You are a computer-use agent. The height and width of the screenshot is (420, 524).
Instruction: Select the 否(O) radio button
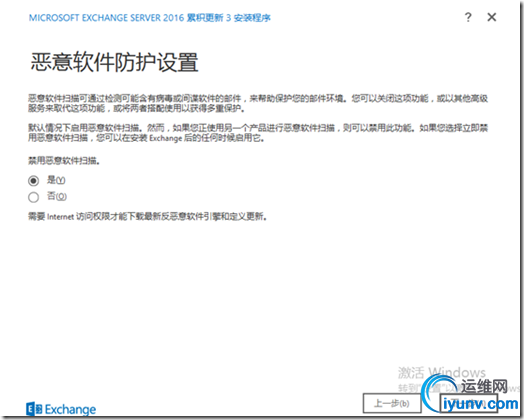click(x=33, y=197)
